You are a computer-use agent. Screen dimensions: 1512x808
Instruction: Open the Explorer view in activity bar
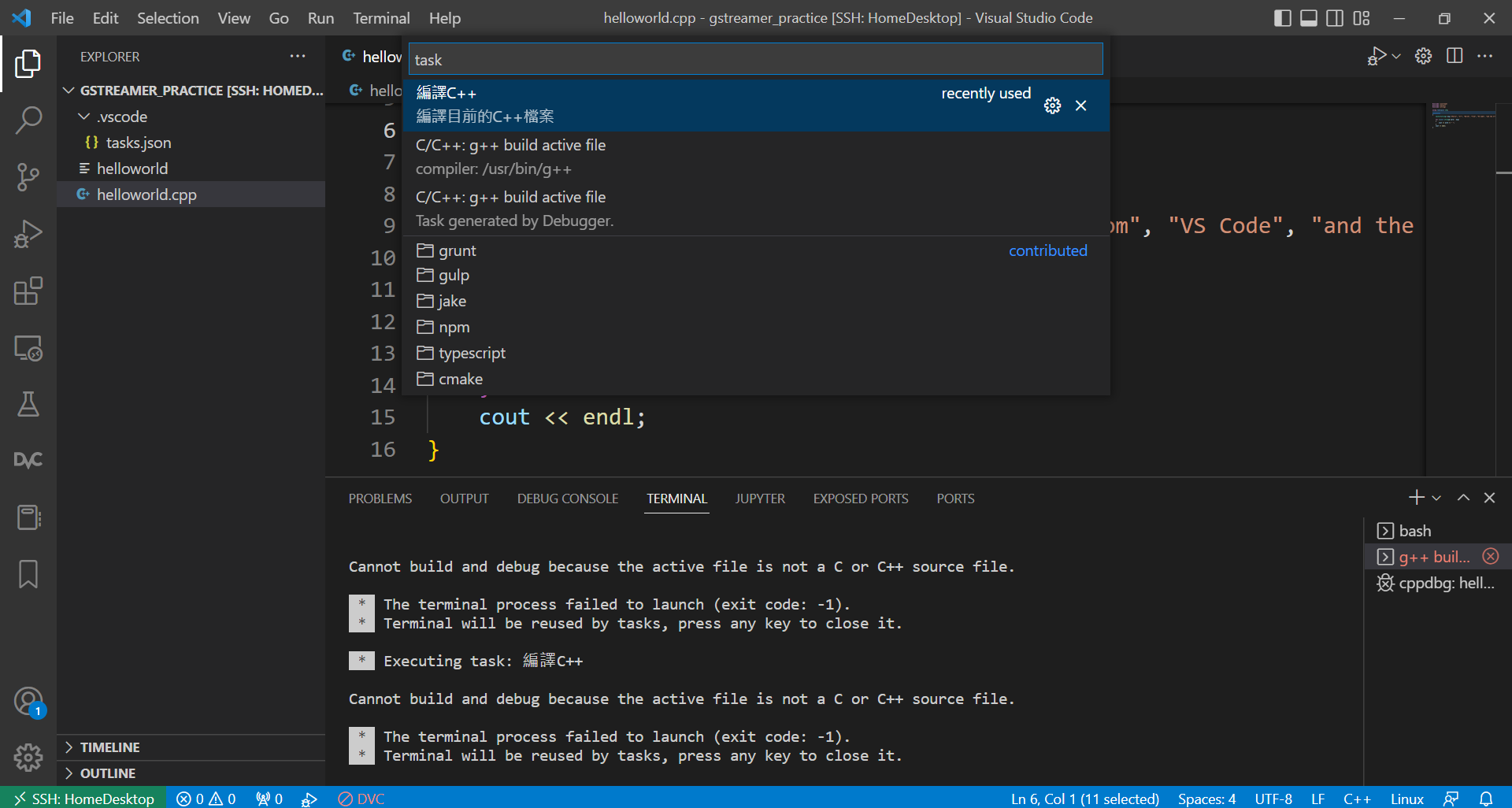28,64
